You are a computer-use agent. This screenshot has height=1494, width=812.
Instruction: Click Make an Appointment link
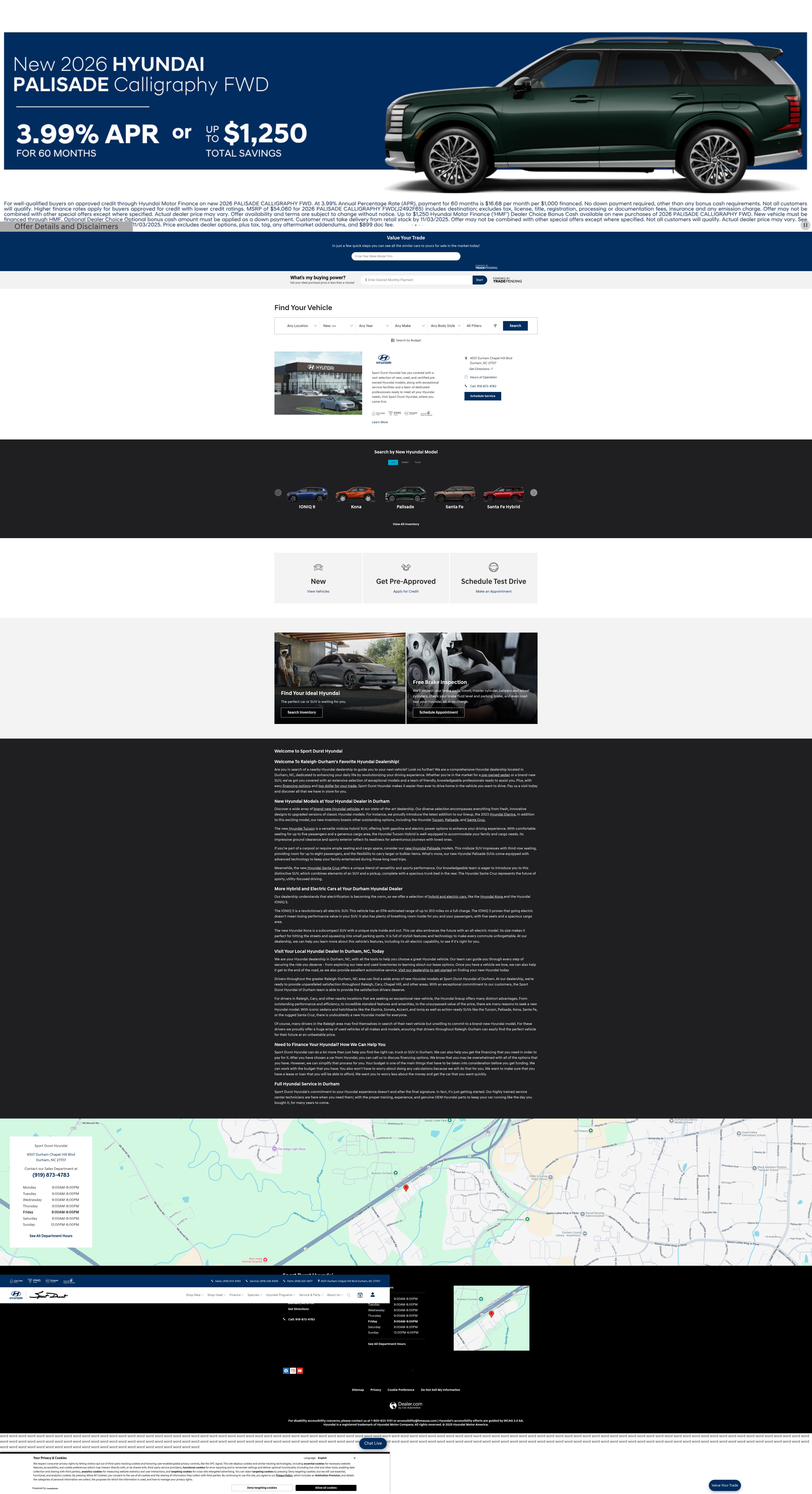coord(494,592)
